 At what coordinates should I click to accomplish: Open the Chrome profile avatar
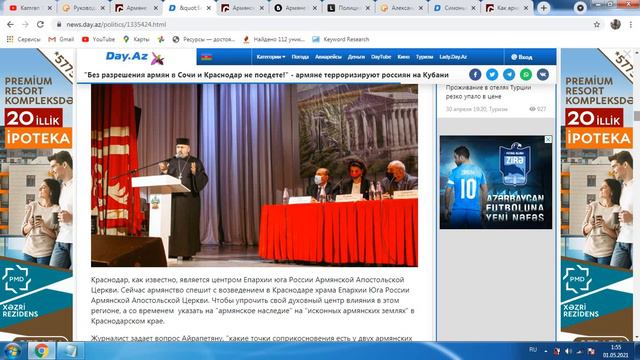tap(616, 24)
